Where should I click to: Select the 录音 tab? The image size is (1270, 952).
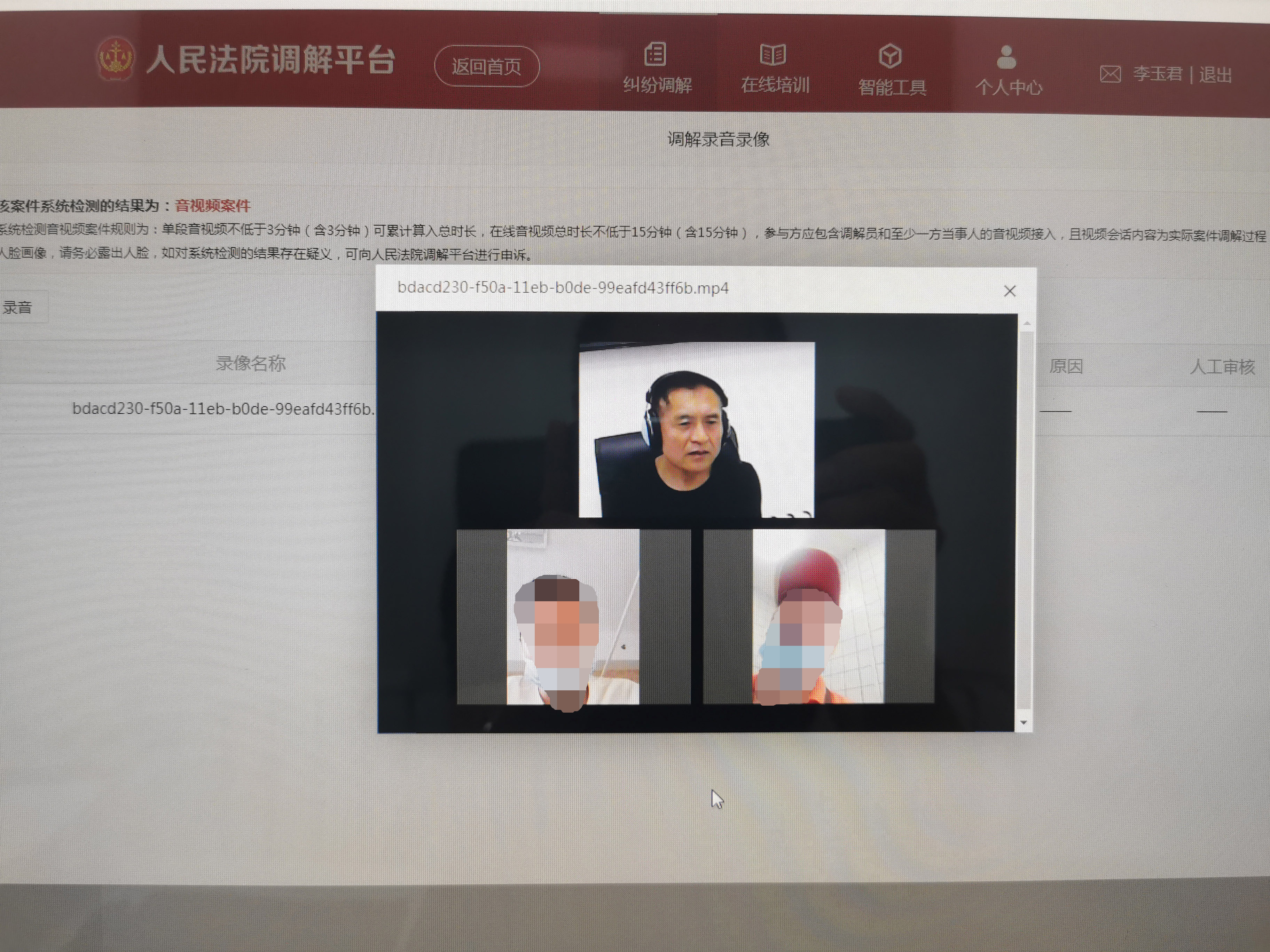(x=17, y=308)
